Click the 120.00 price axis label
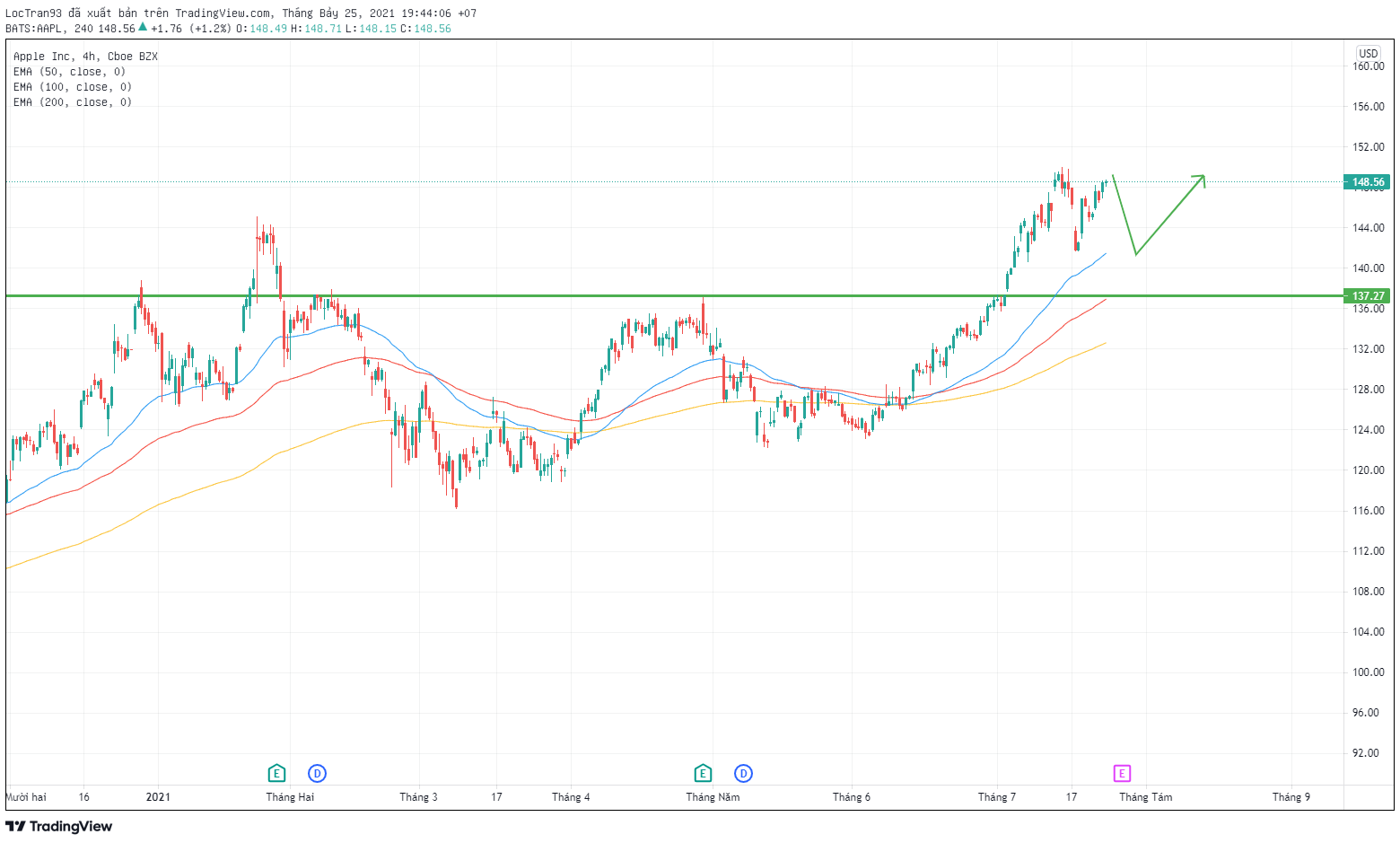This screenshot has width=1400, height=843. point(1369,470)
